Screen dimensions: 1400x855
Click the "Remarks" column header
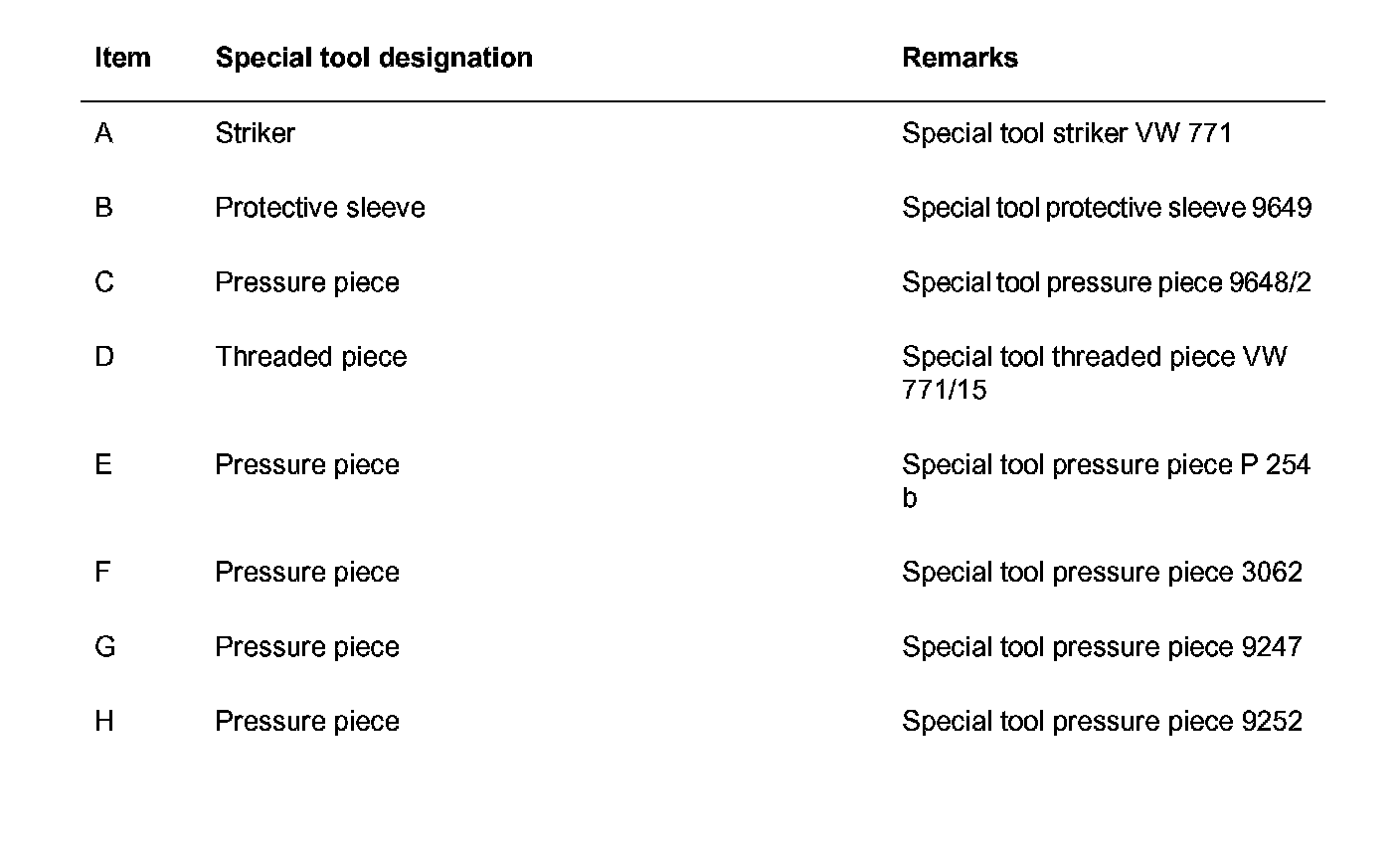click(960, 58)
